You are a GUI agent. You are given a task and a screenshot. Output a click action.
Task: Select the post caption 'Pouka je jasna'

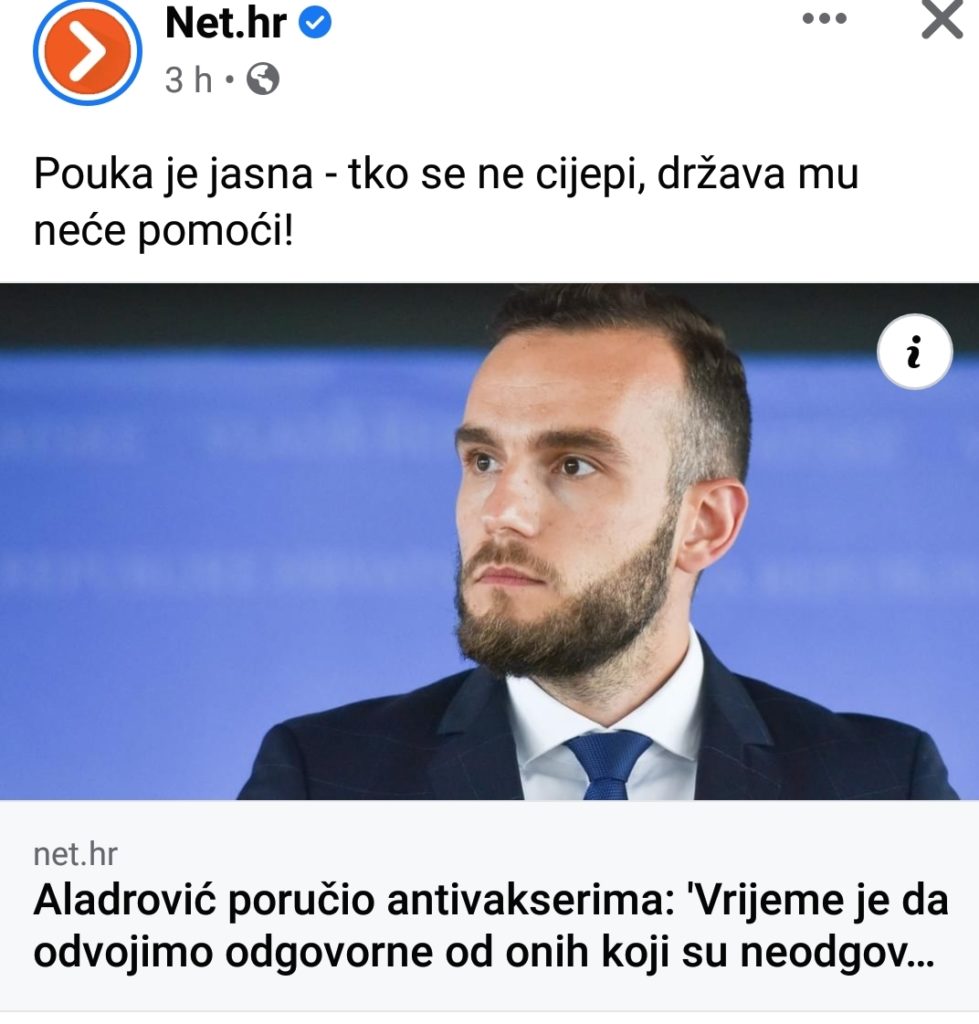click(x=173, y=174)
